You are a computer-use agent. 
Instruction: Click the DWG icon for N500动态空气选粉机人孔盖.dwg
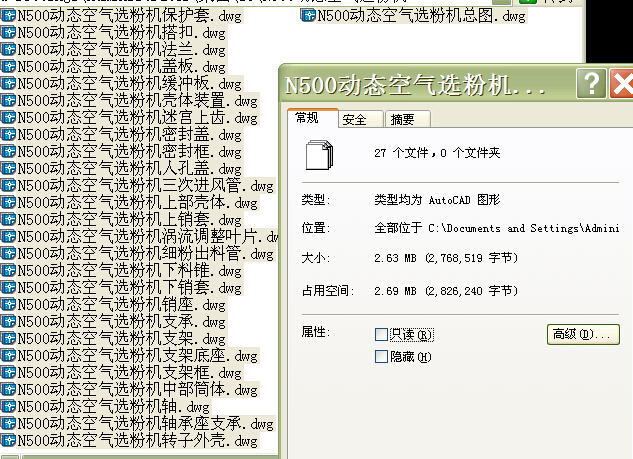click(8, 168)
